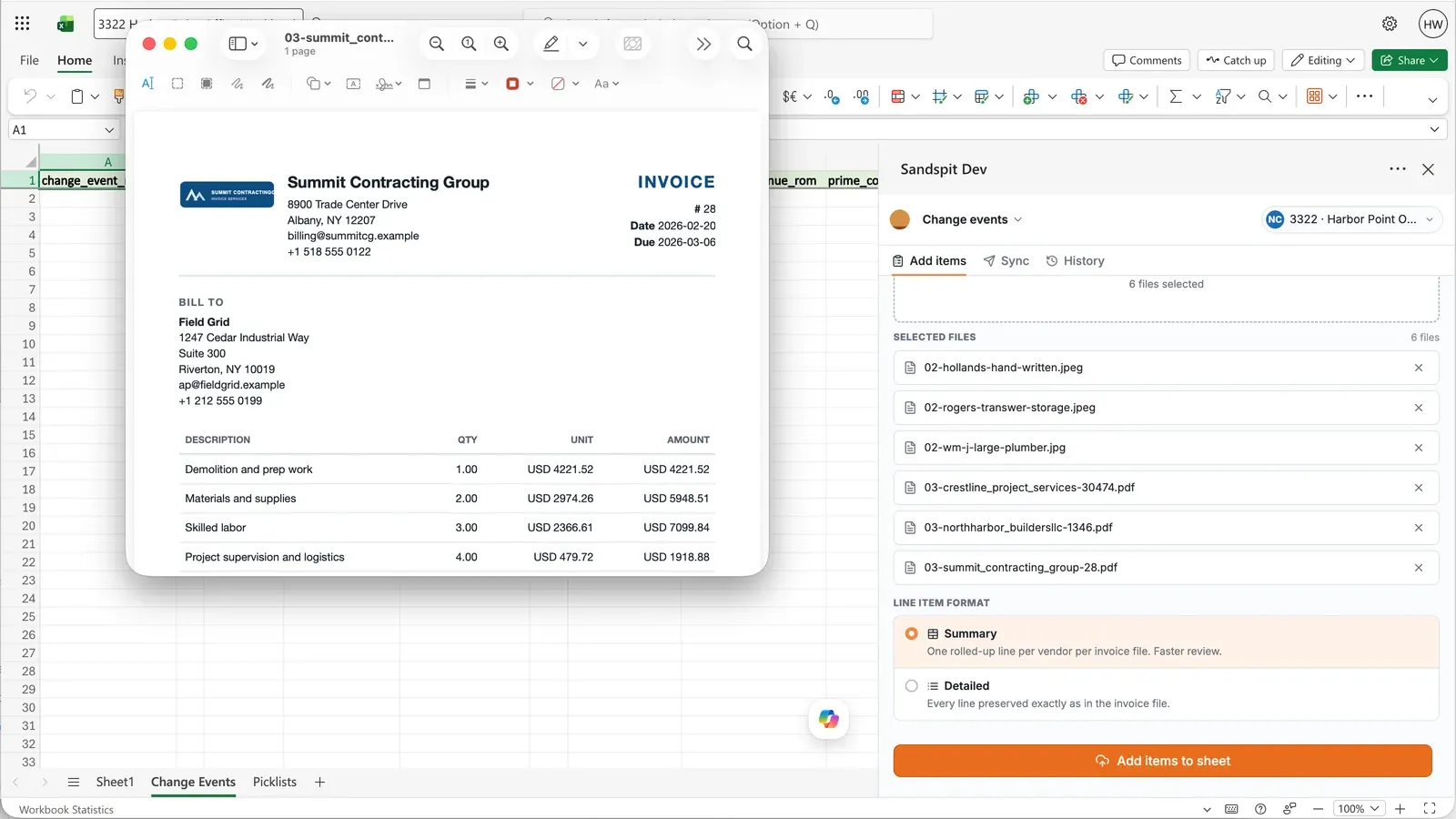Click Add items to sheet button
Image resolution: width=1456 pixels, height=819 pixels.
[1163, 761]
